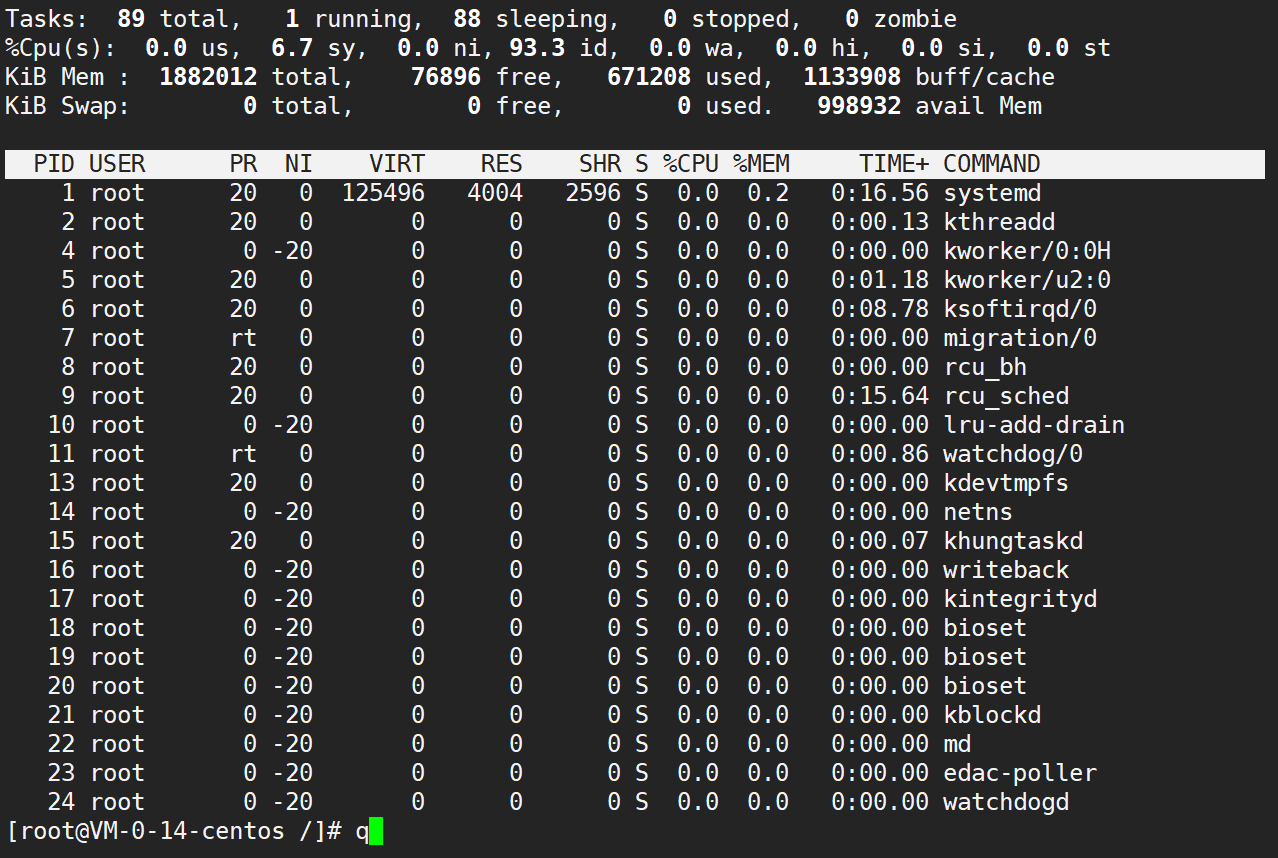Click the khungtaskd command text
1278x858 pixels.
click(x=1013, y=541)
